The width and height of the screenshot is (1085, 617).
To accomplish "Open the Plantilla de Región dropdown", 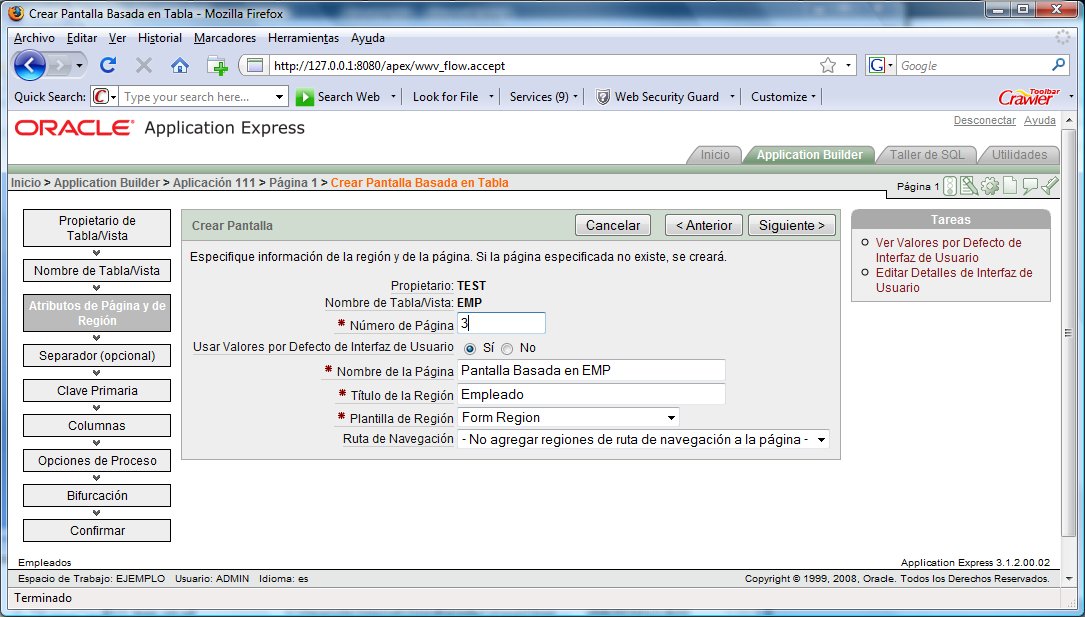I will [568, 418].
